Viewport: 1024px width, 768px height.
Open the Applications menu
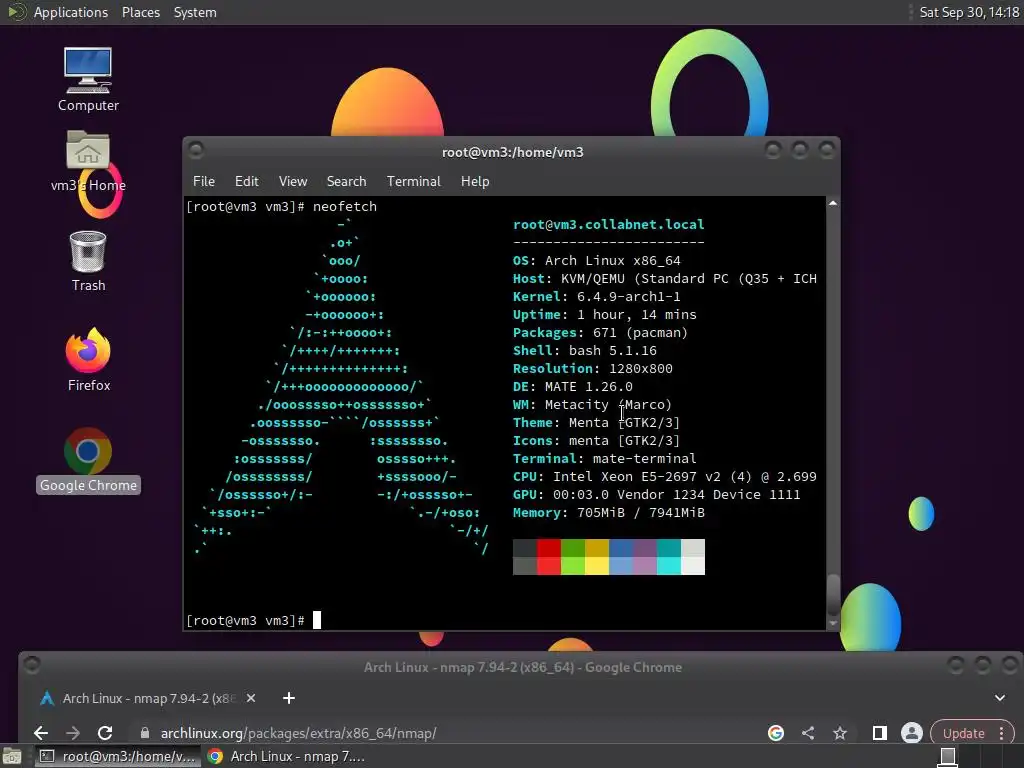pyautogui.click(x=71, y=12)
